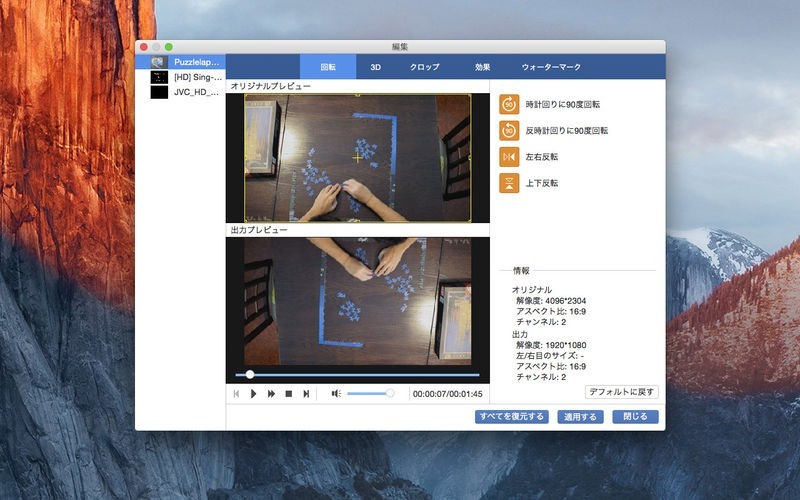Click the デフォルトに戻す button

tap(622, 392)
